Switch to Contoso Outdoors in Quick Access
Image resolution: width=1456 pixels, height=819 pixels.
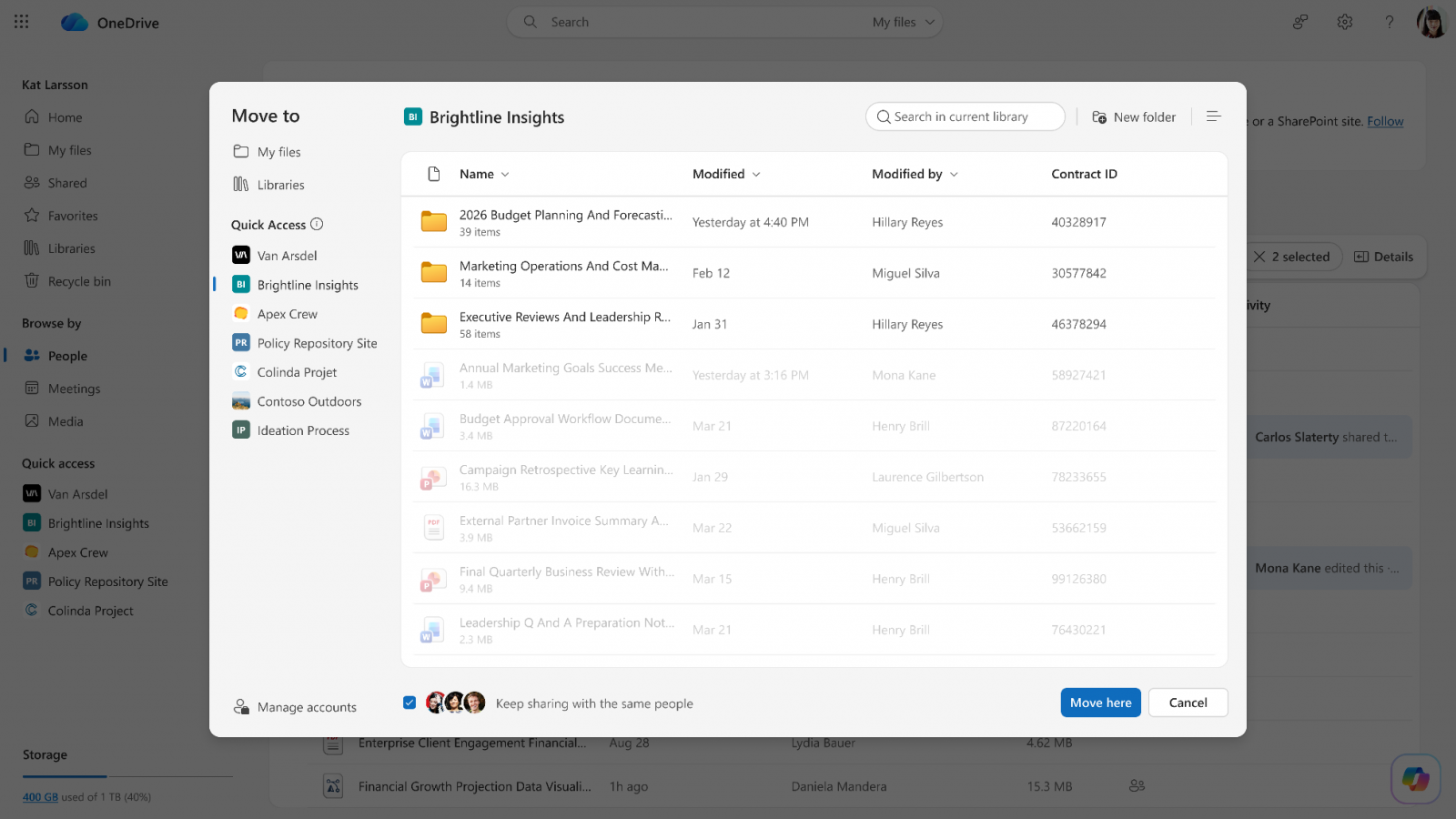pos(309,400)
